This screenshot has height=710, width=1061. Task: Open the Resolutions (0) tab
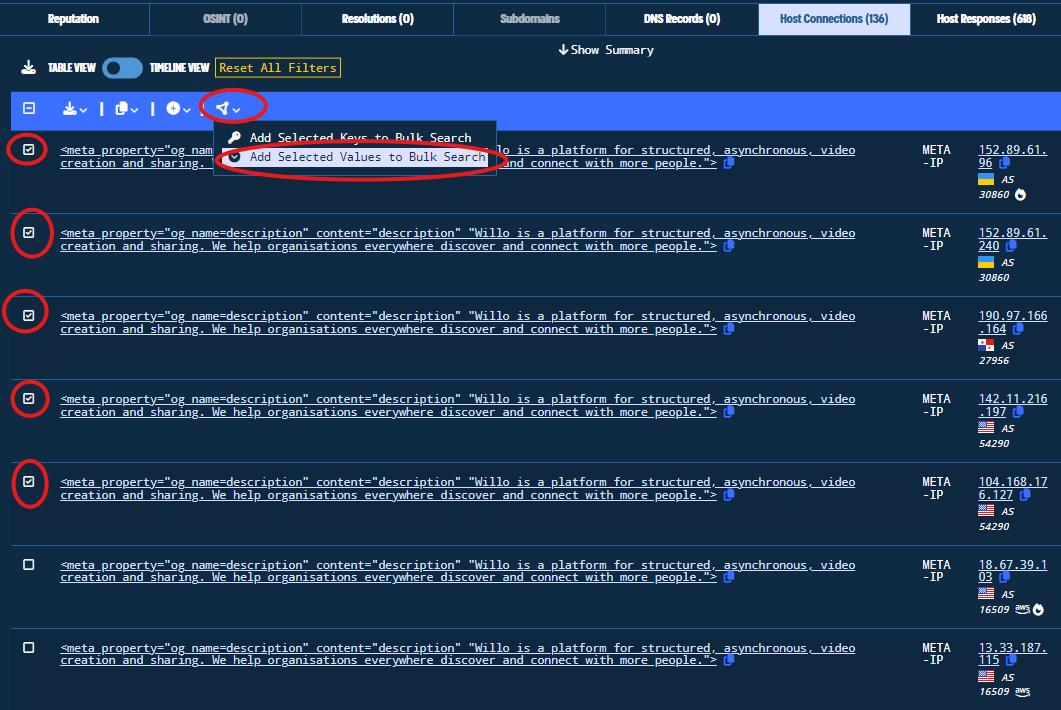(x=378, y=19)
